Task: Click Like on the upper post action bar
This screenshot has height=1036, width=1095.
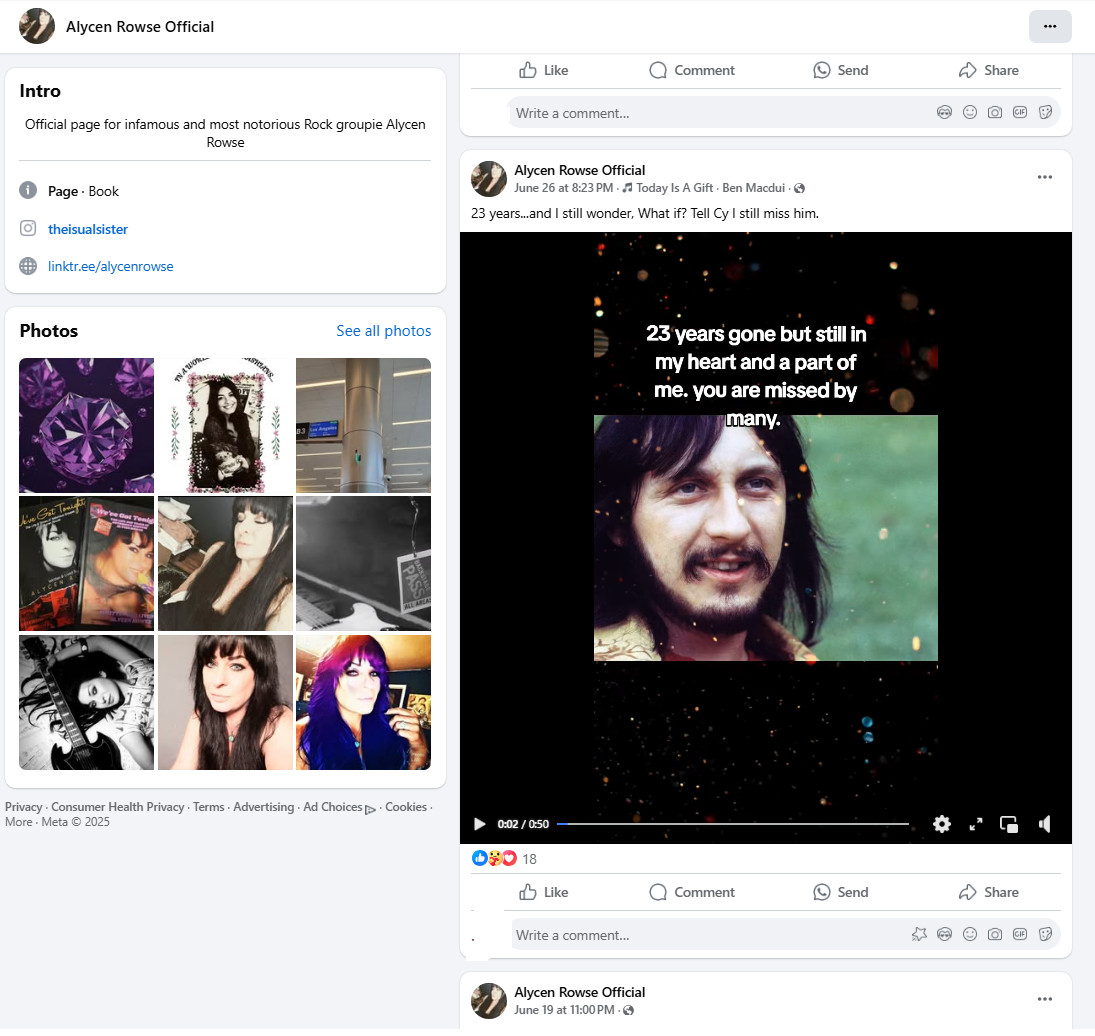Action: [x=543, y=70]
